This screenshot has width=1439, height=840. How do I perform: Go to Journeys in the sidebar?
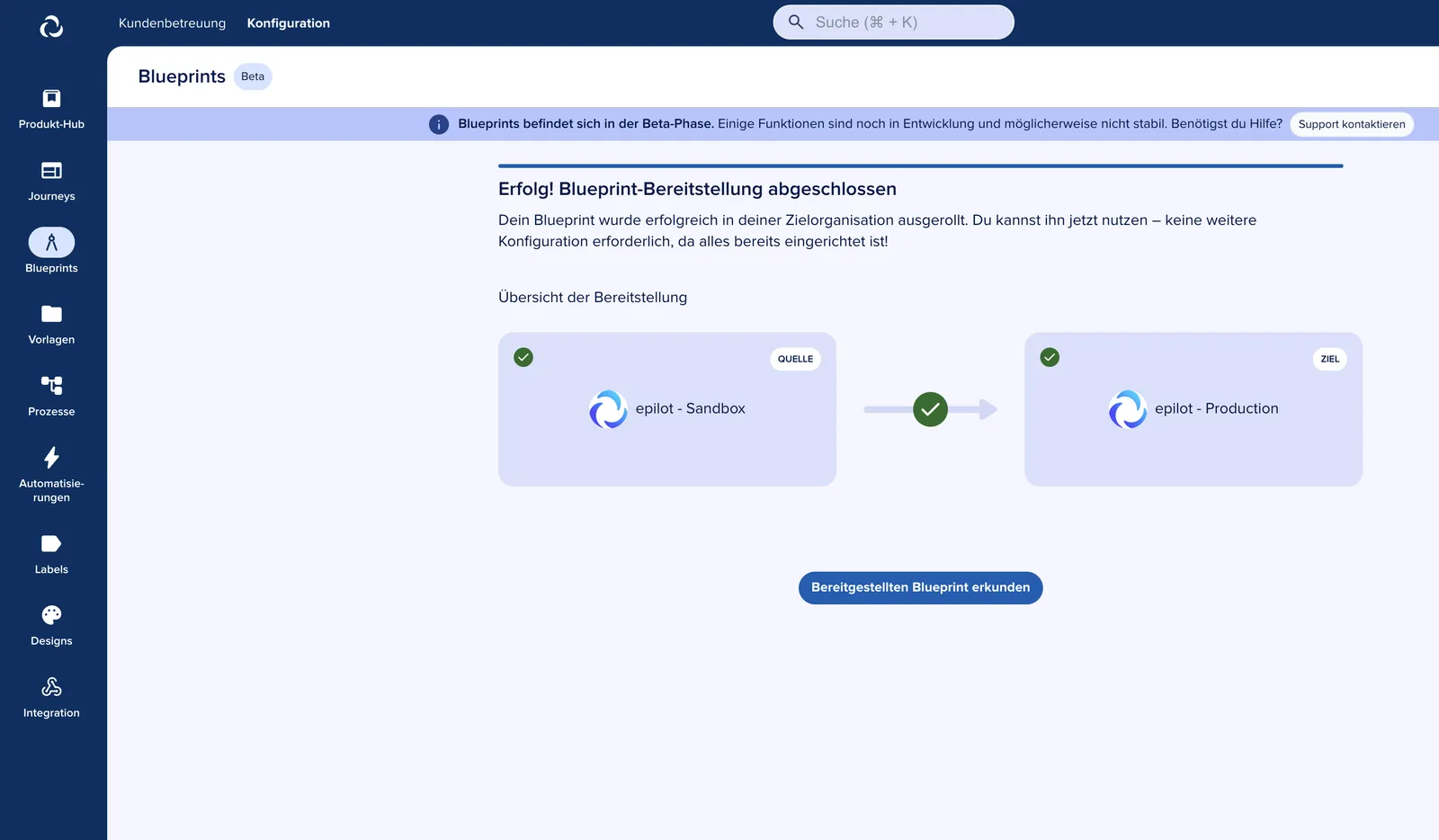(x=51, y=182)
